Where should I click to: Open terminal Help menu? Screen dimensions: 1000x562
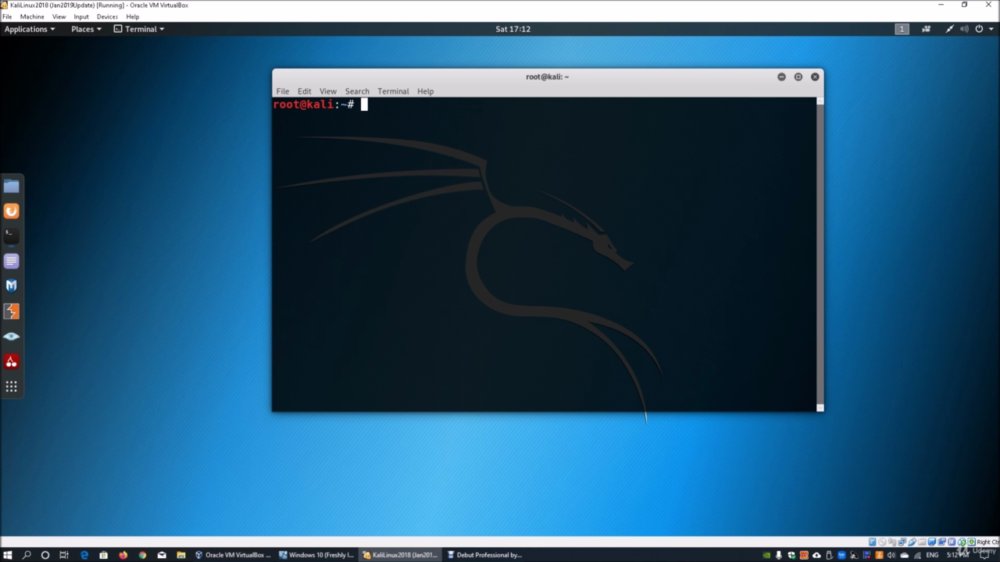[x=425, y=91]
